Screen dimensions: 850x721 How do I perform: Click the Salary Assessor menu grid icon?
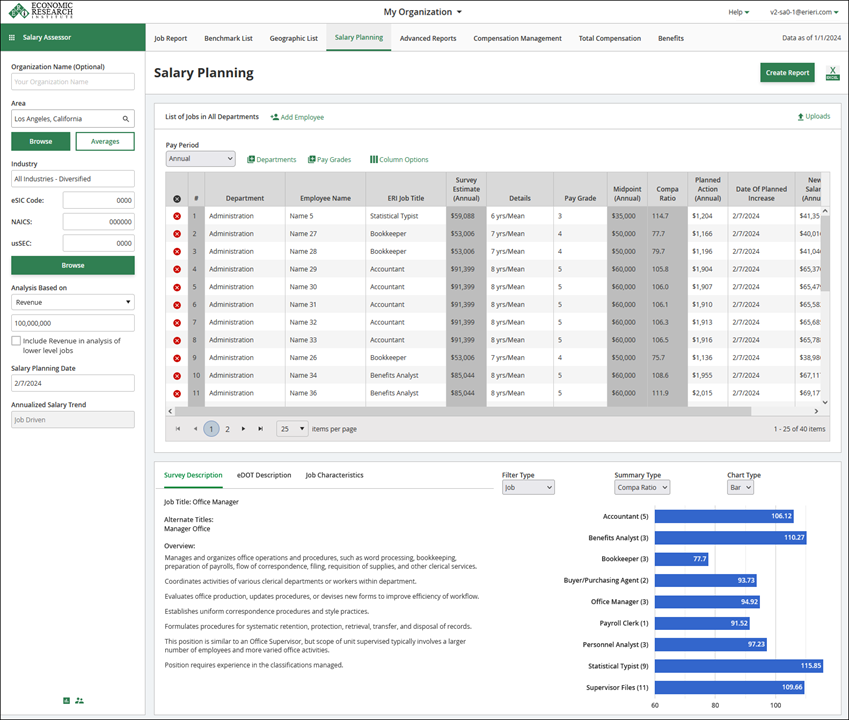pyautogui.click(x=11, y=38)
